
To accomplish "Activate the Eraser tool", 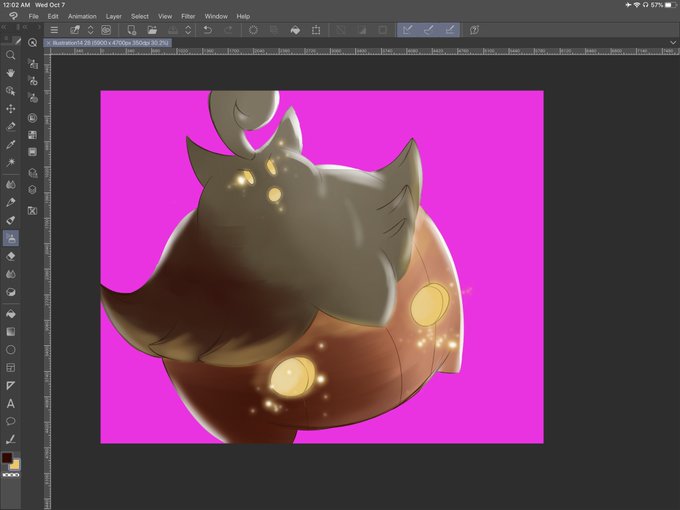I will pyautogui.click(x=11, y=256).
